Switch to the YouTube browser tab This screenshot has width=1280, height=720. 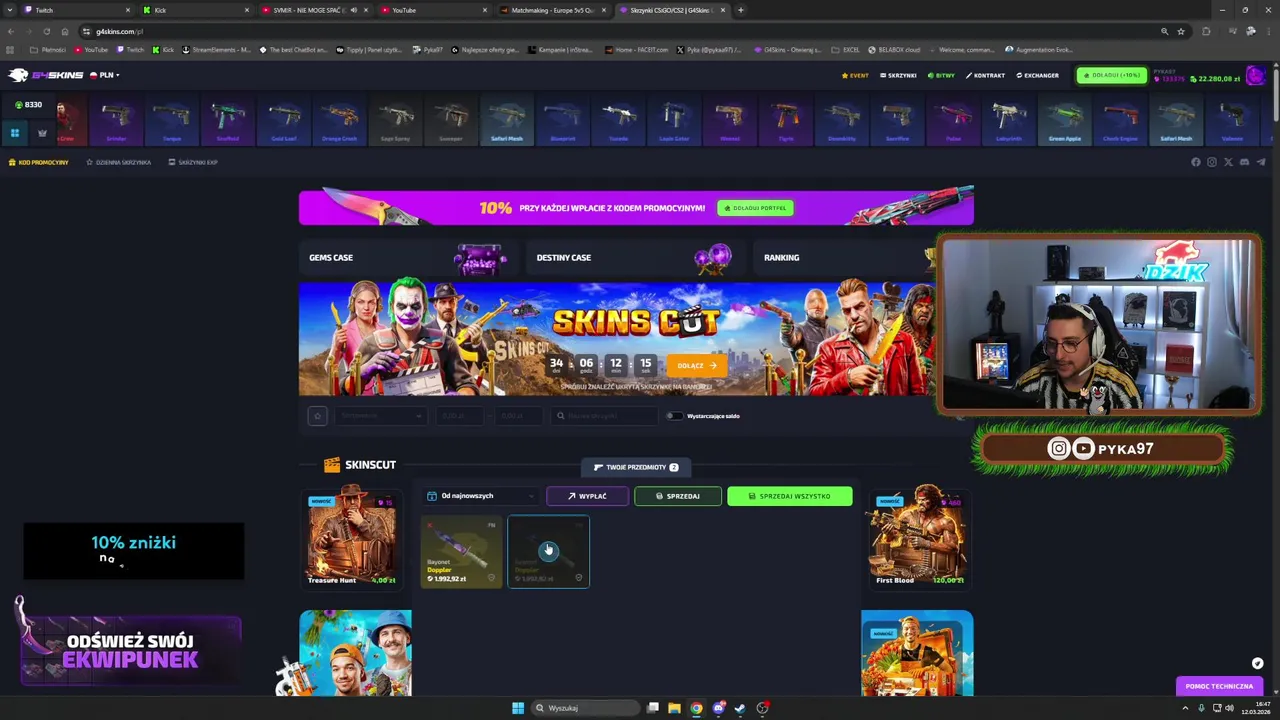(x=433, y=10)
